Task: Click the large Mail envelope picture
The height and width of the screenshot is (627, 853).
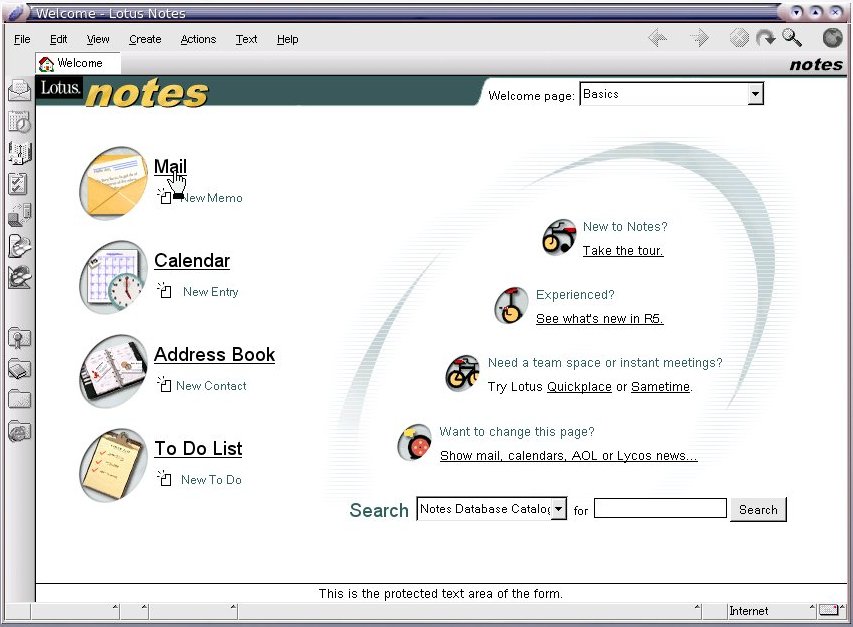Action: click(113, 183)
